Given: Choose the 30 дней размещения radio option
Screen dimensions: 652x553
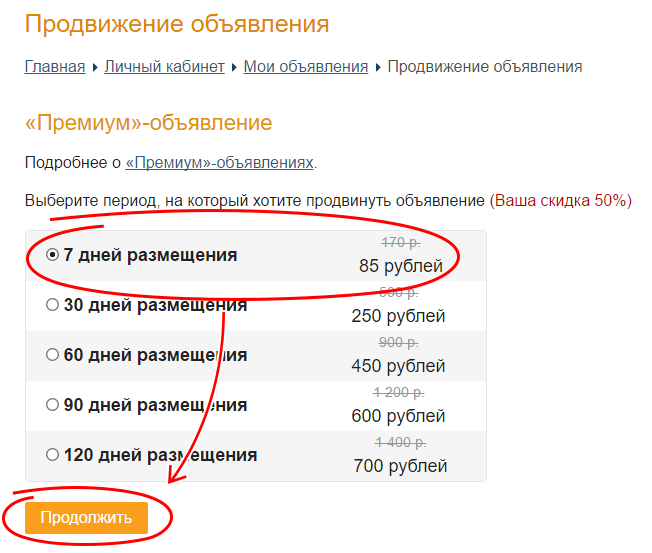Looking at the screenshot, I should coord(52,305).
